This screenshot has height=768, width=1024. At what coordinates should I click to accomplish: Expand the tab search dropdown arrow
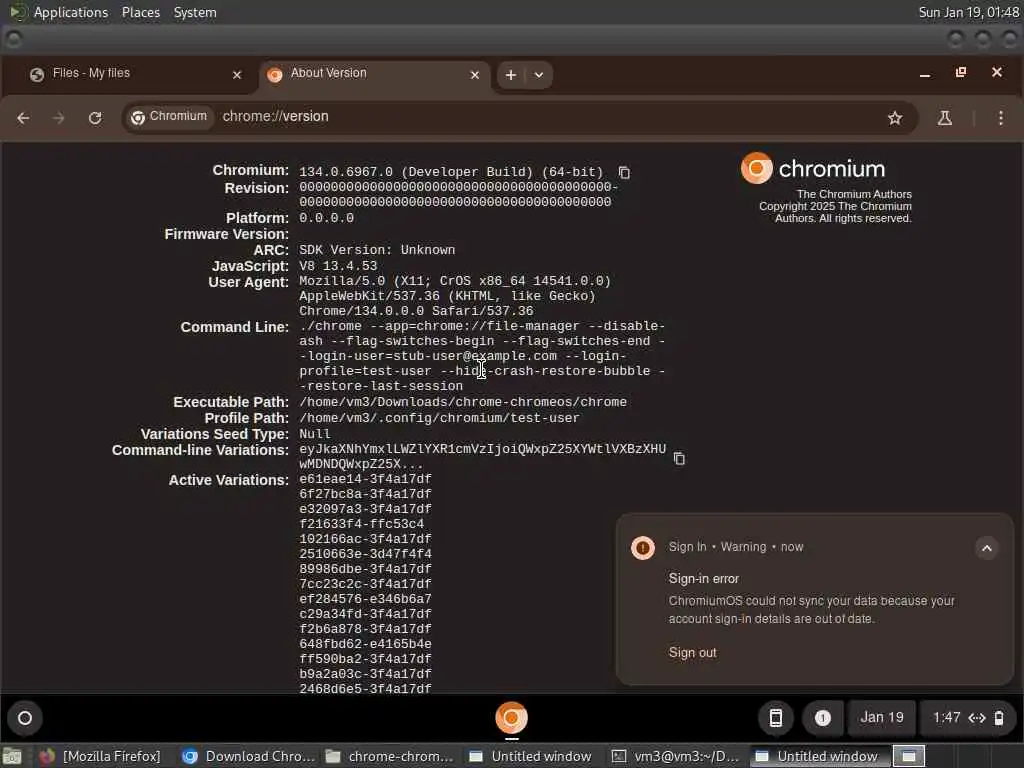(539, 75)
